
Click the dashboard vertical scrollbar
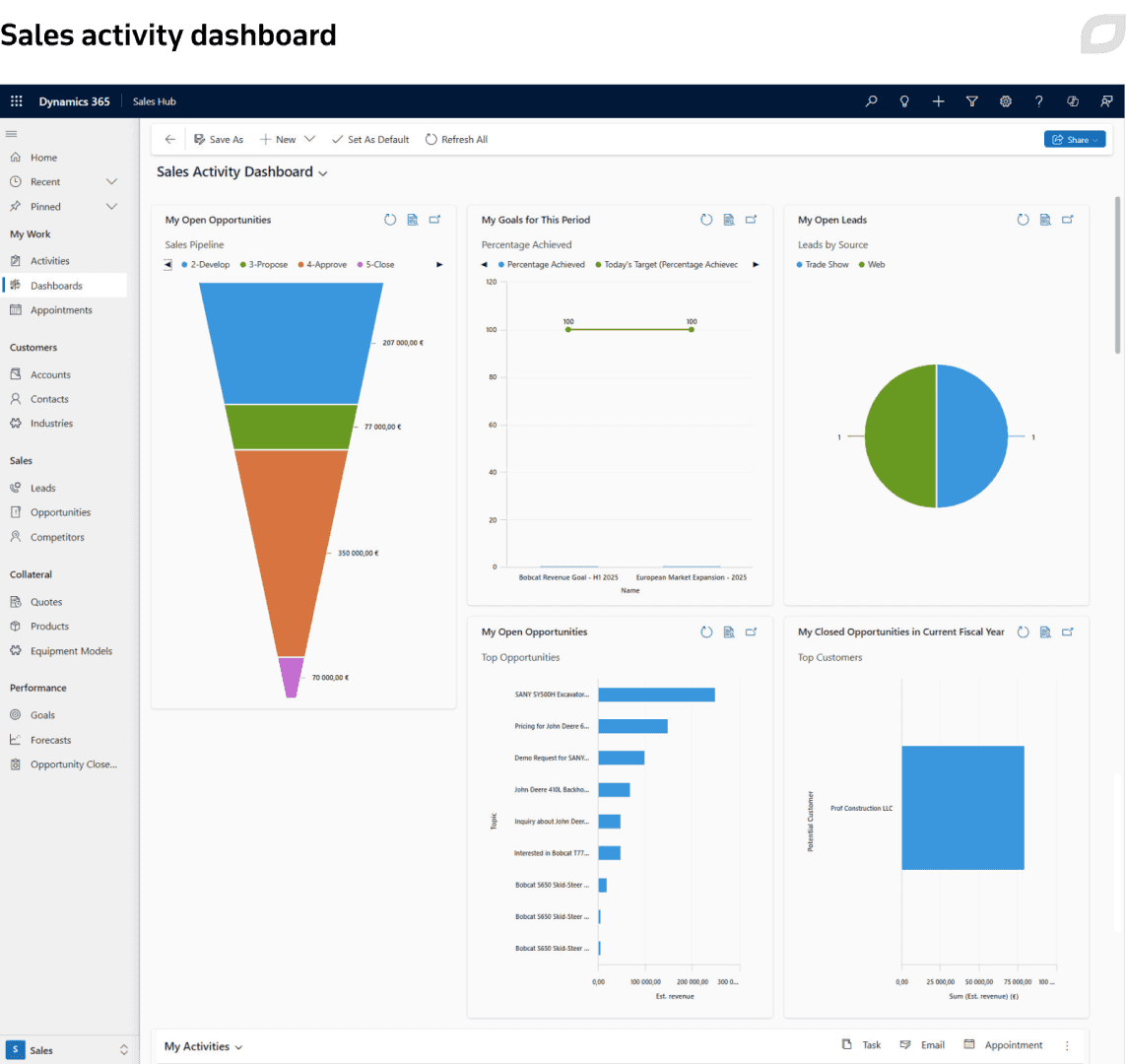(1117, 275)
